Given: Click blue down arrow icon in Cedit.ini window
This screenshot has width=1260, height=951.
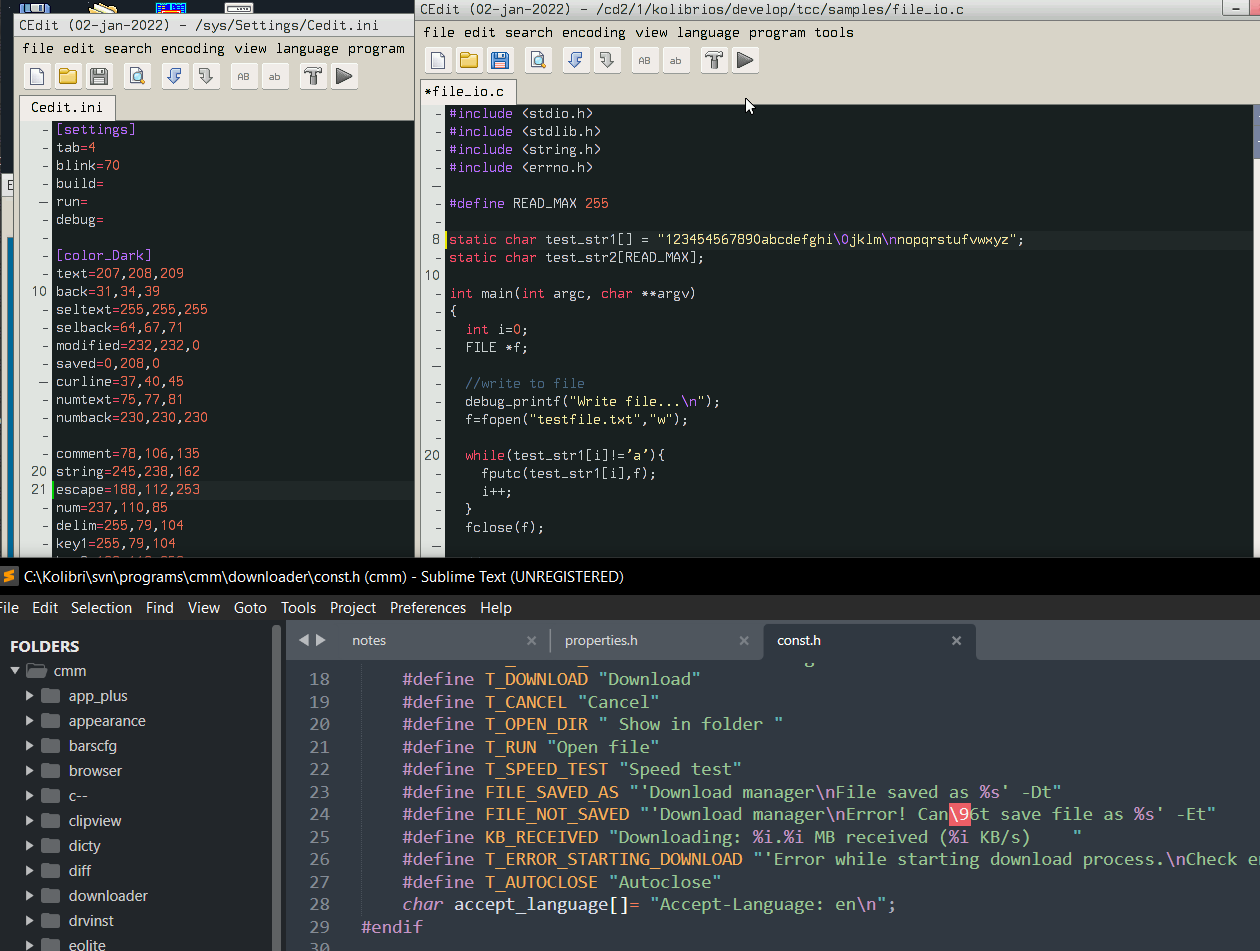Looking at the screenshot, I should 175,76.
